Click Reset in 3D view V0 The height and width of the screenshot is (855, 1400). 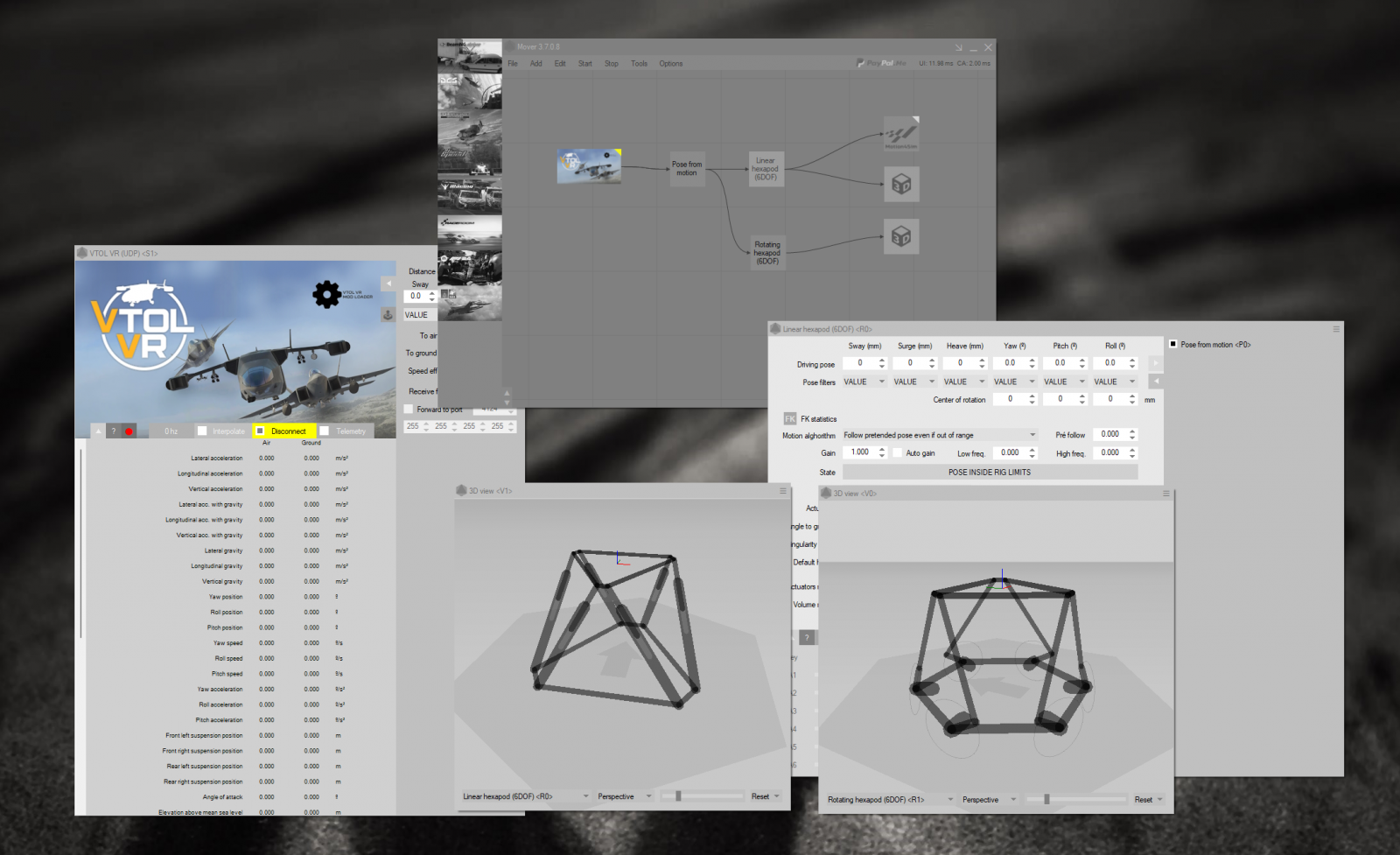[x=1148, y=799]
